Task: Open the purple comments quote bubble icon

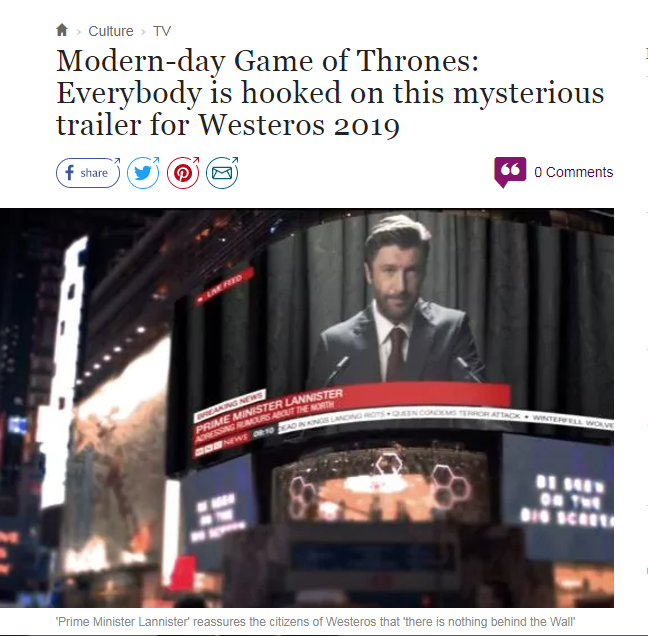Action: point(510,172)
